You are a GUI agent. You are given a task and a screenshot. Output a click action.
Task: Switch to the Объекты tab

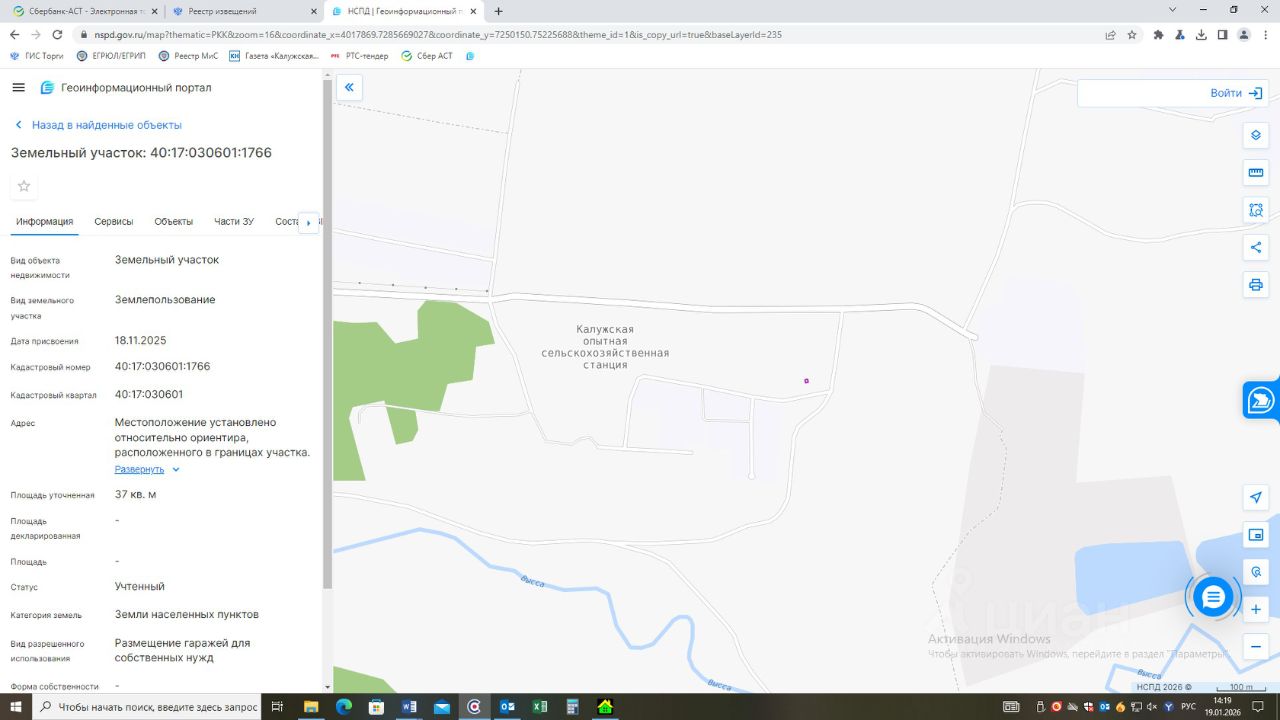click(174, 221)
